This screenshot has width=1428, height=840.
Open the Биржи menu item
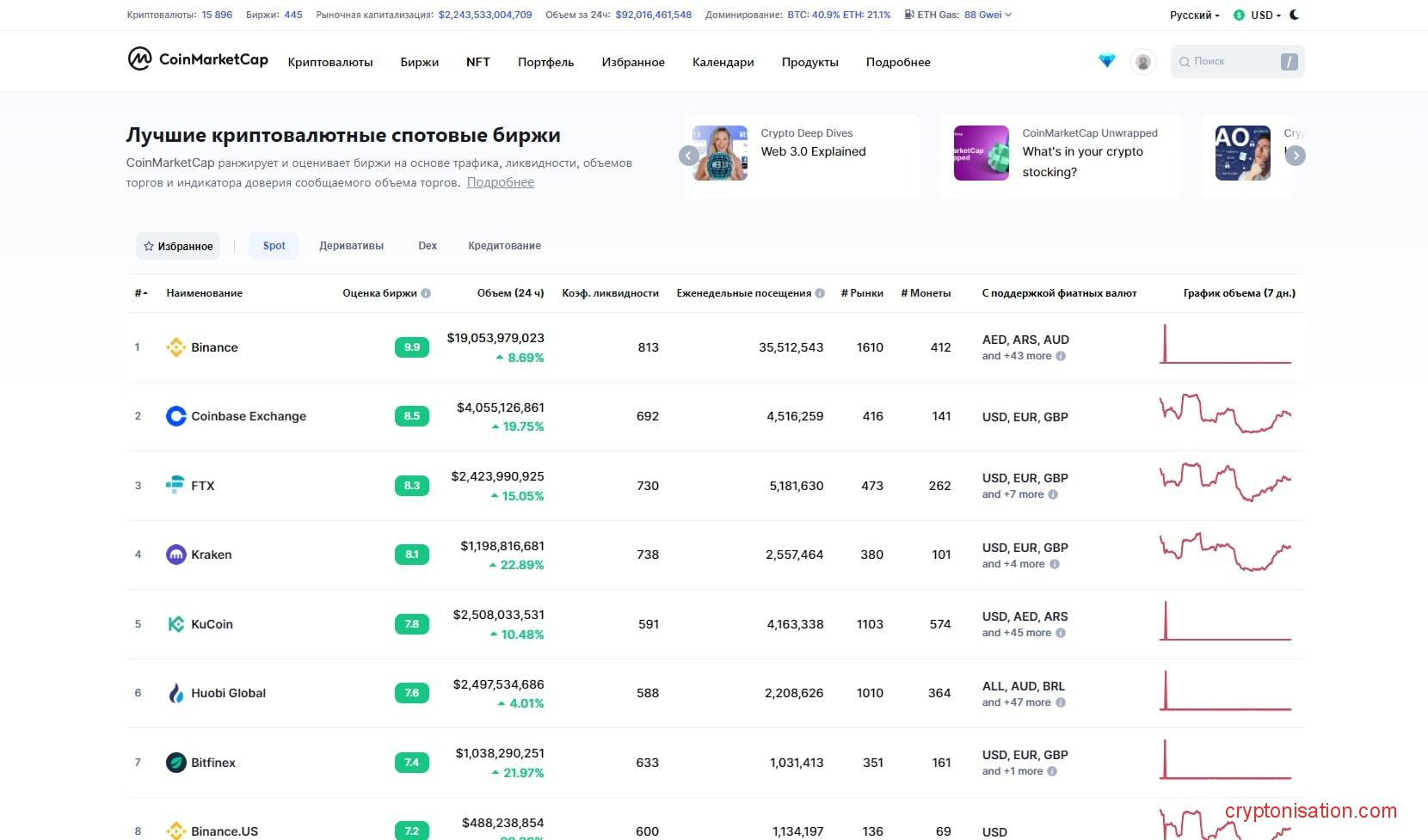[419, 62]
